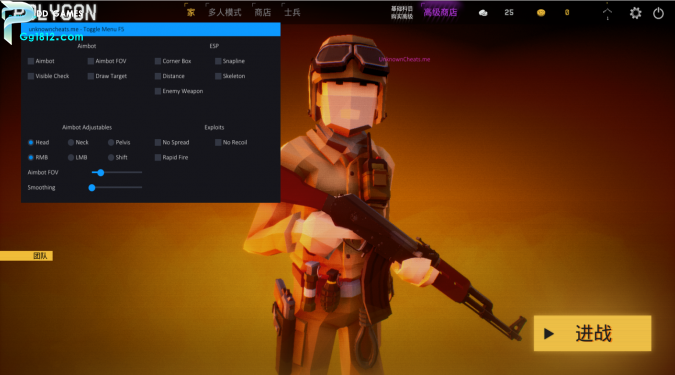Enable Enemy Weapon checkbox
Viewport: 675px width, 375px height.
pyautogui.click(x=158, y=91)
